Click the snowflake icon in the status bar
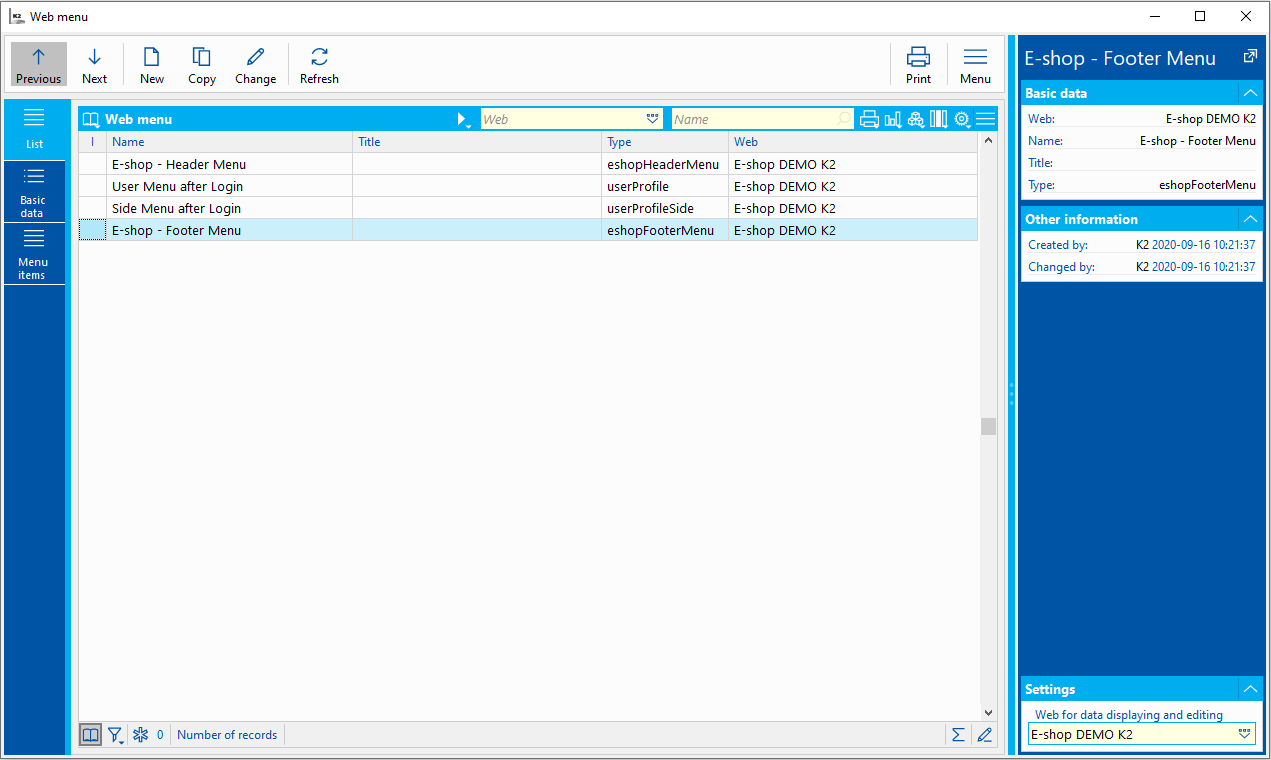Screen dimensions: 1271x760 pyautogui.click(x=141, y=735)
